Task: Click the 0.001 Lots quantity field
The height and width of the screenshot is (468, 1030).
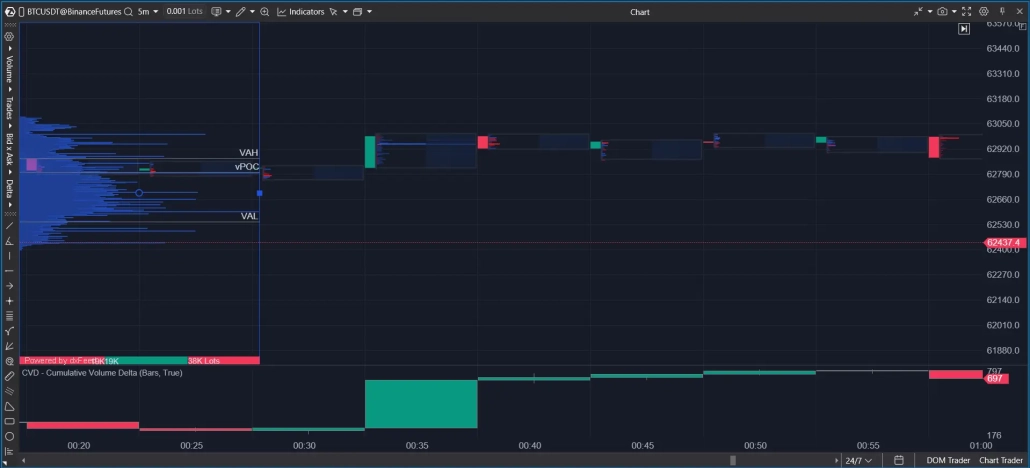Action: click(185, 12)
